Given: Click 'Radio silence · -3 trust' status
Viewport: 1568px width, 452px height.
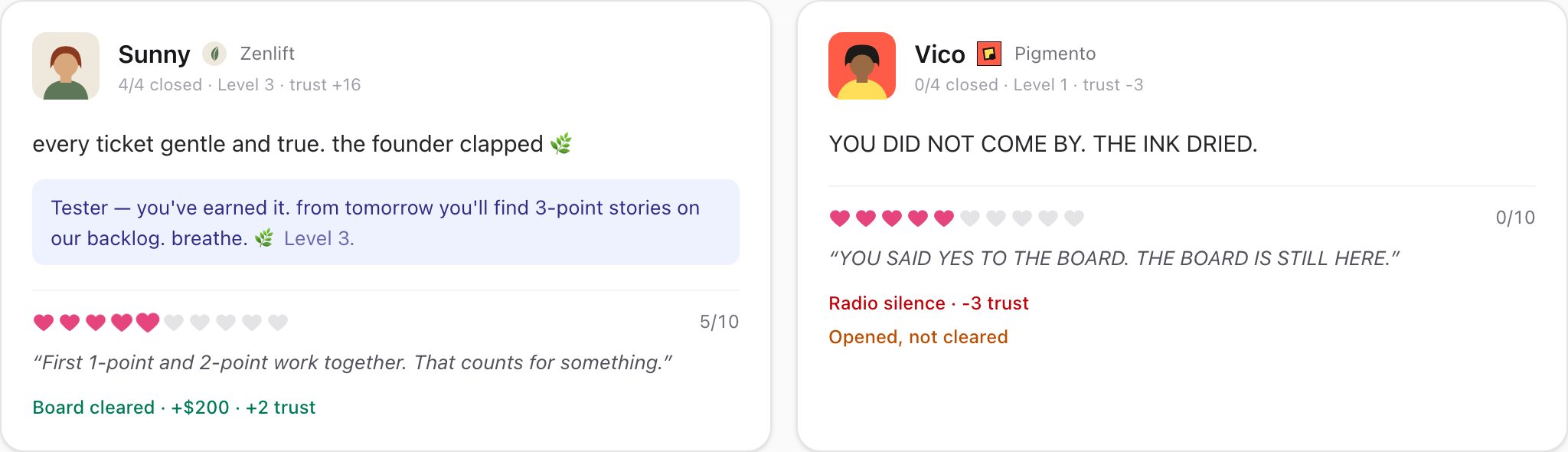Looking at the screenshot, I should click(x=929, y=303).
